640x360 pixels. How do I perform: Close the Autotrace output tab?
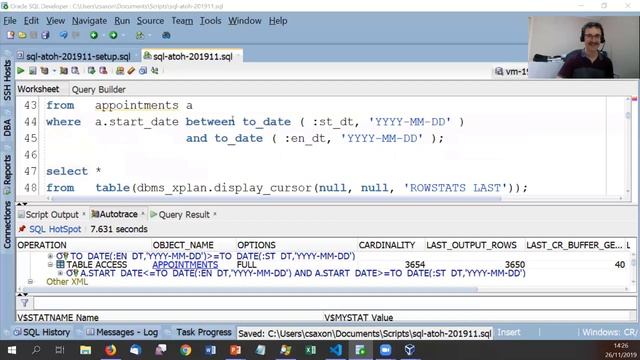coord(143,214)
